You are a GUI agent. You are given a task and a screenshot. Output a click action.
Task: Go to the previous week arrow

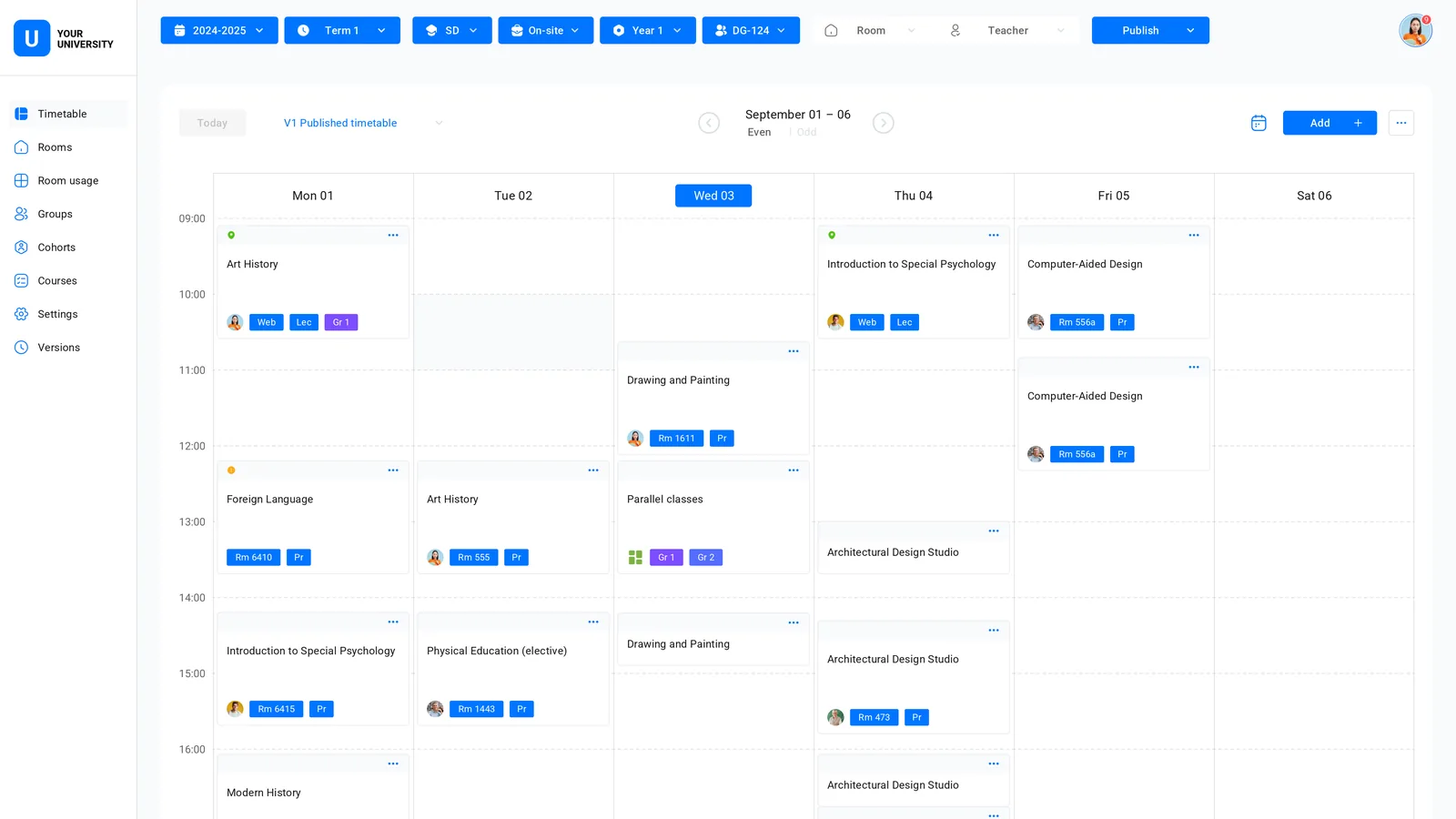(x=709, y=123)
